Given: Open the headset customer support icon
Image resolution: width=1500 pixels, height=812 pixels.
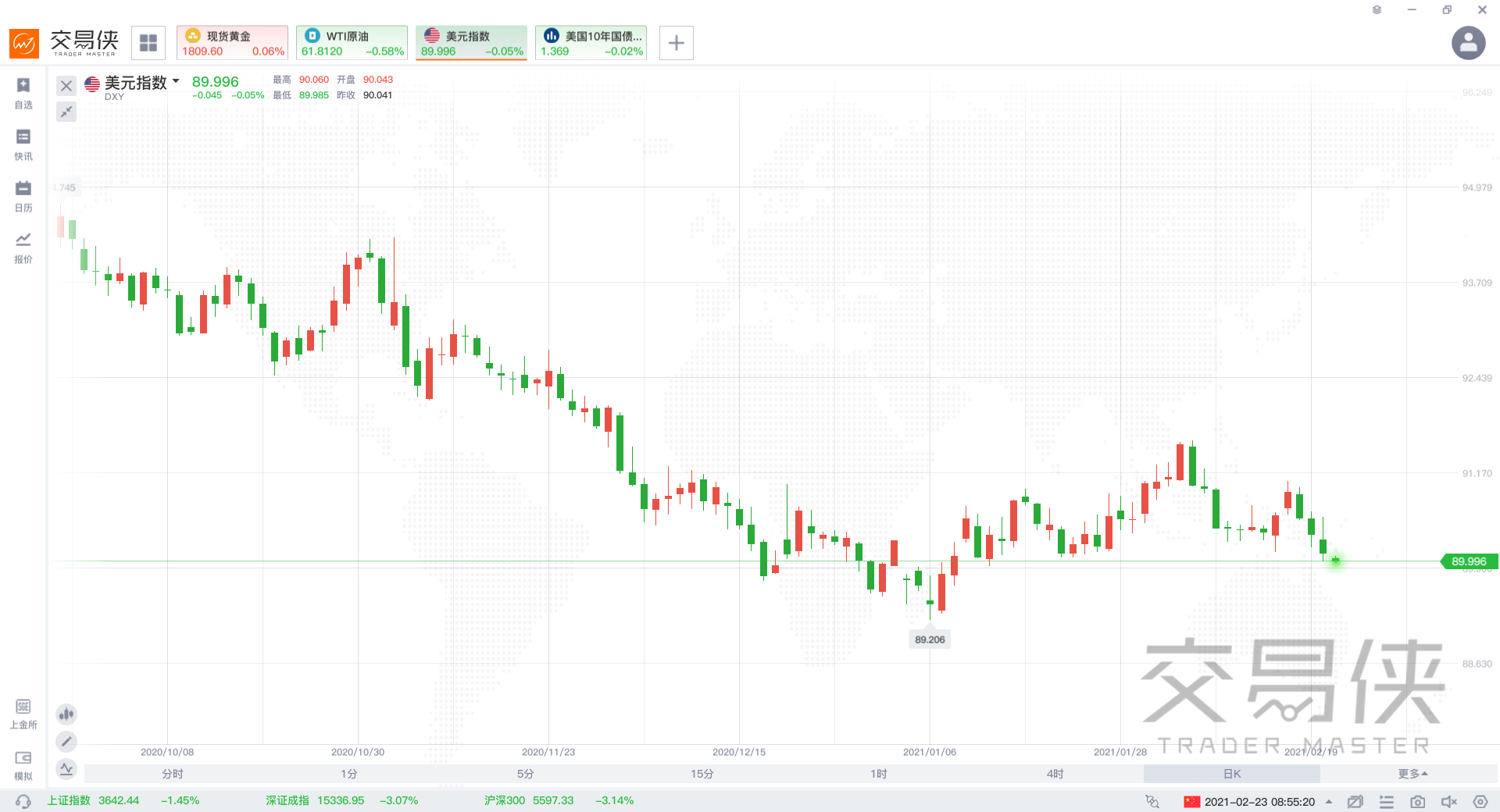Looking at the screenshot, I should click(23, 801).
